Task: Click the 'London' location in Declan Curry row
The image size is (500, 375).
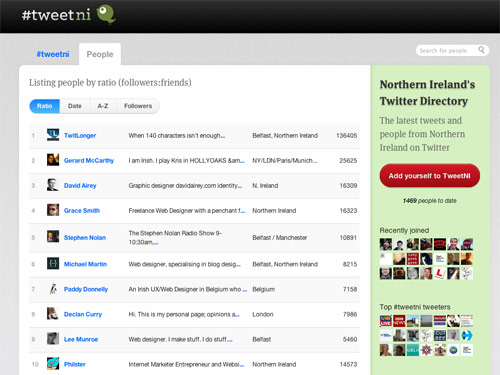Action: (263, 314)
